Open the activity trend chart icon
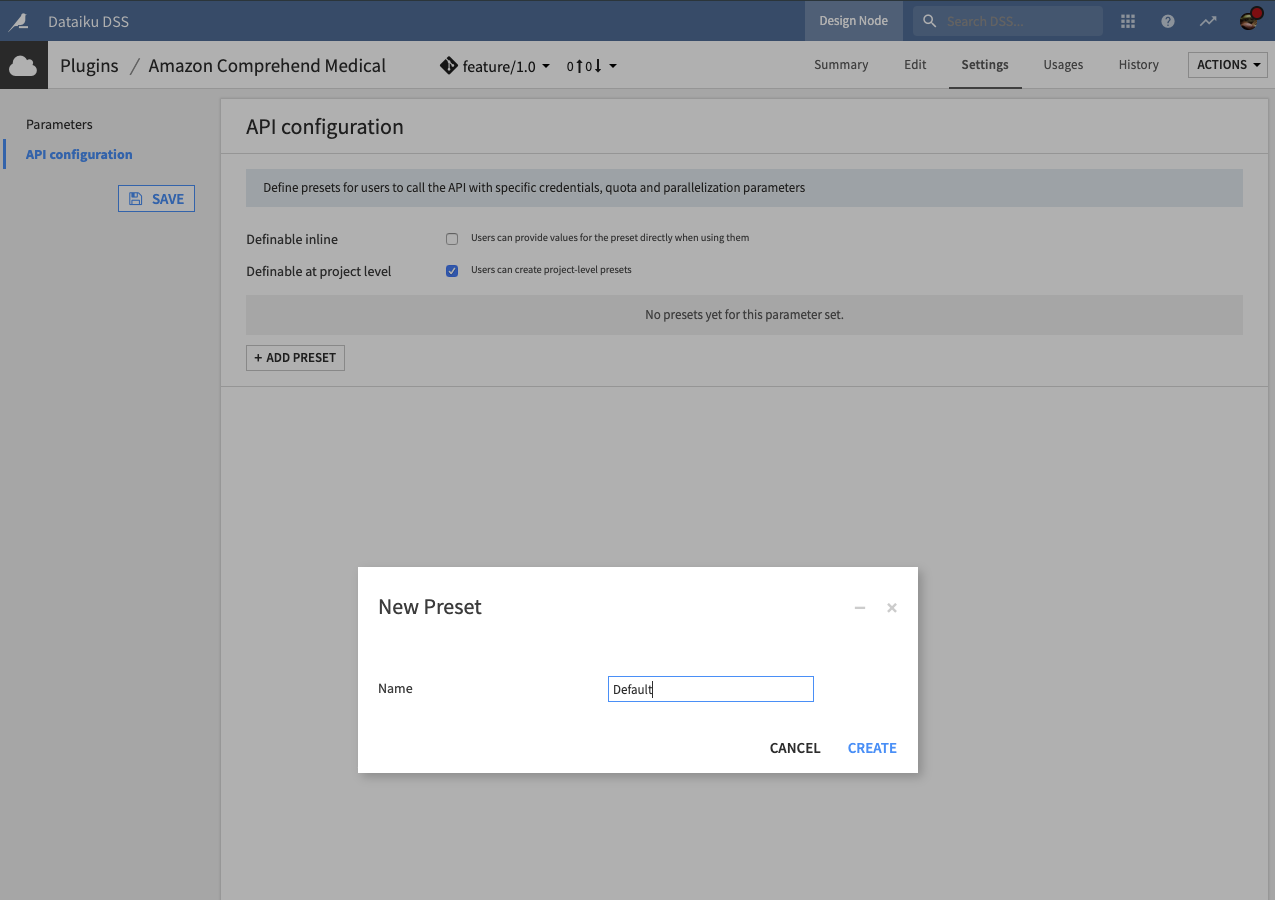The image size is (1275, 900). tap(1207, 20)
